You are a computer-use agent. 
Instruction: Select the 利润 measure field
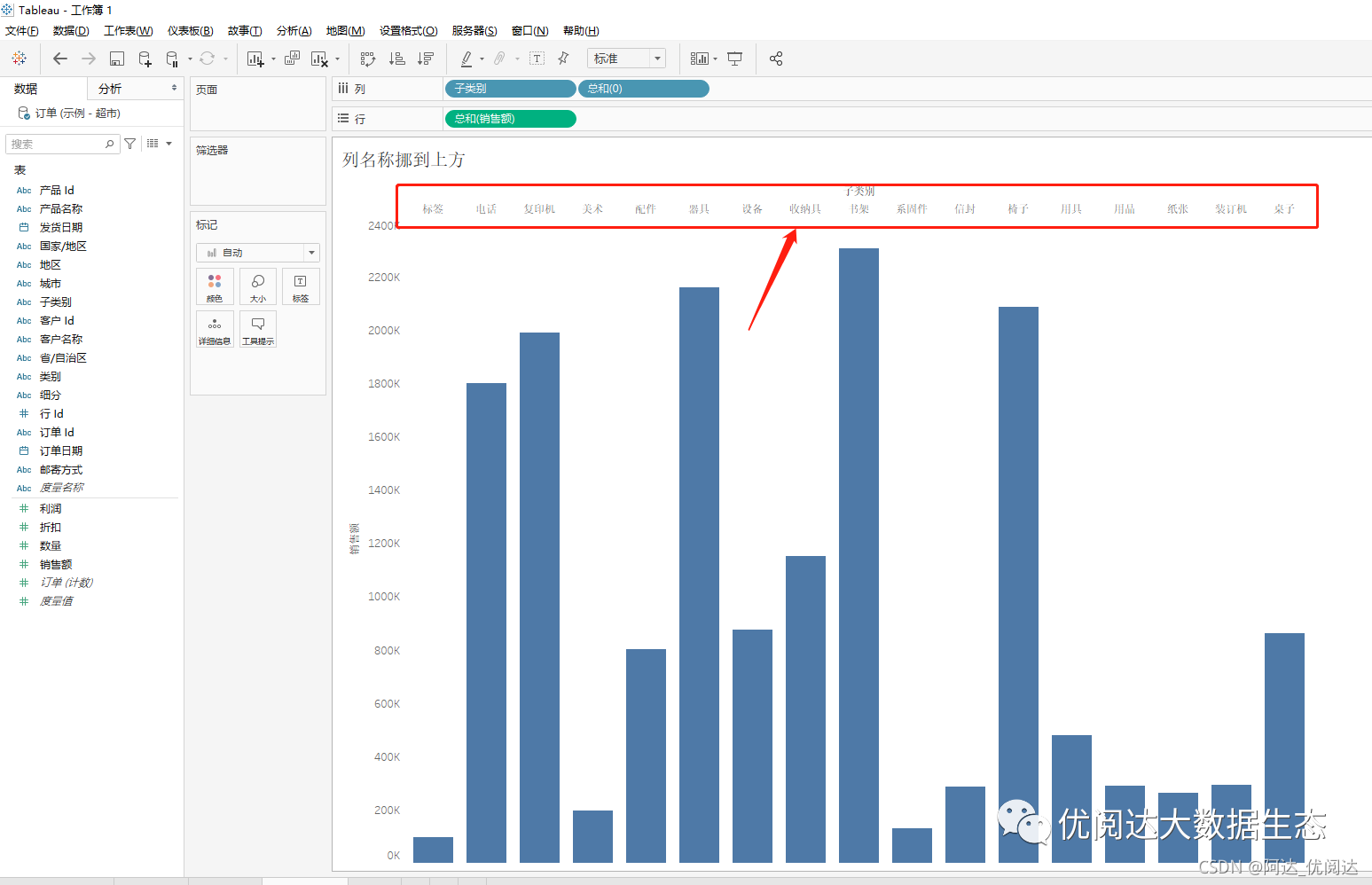51,508
